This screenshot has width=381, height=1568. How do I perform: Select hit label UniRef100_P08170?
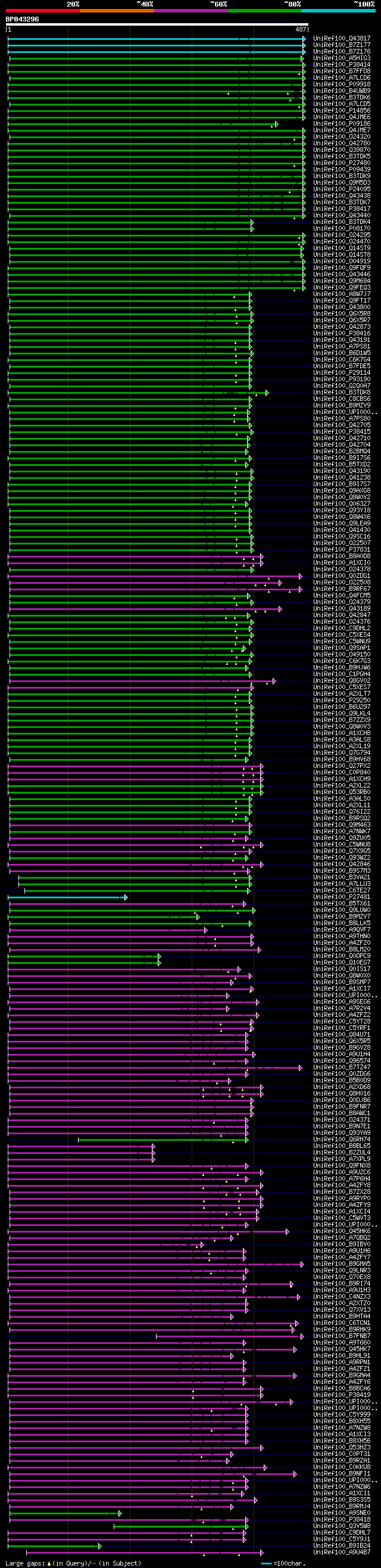click(x=342, y=229)
